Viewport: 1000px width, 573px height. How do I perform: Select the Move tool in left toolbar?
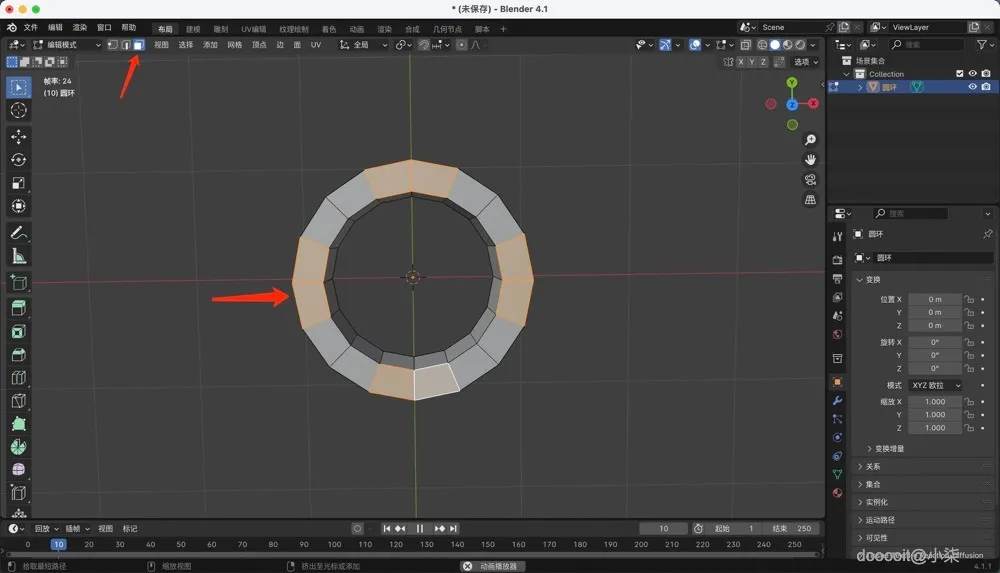tap(18, 136)
